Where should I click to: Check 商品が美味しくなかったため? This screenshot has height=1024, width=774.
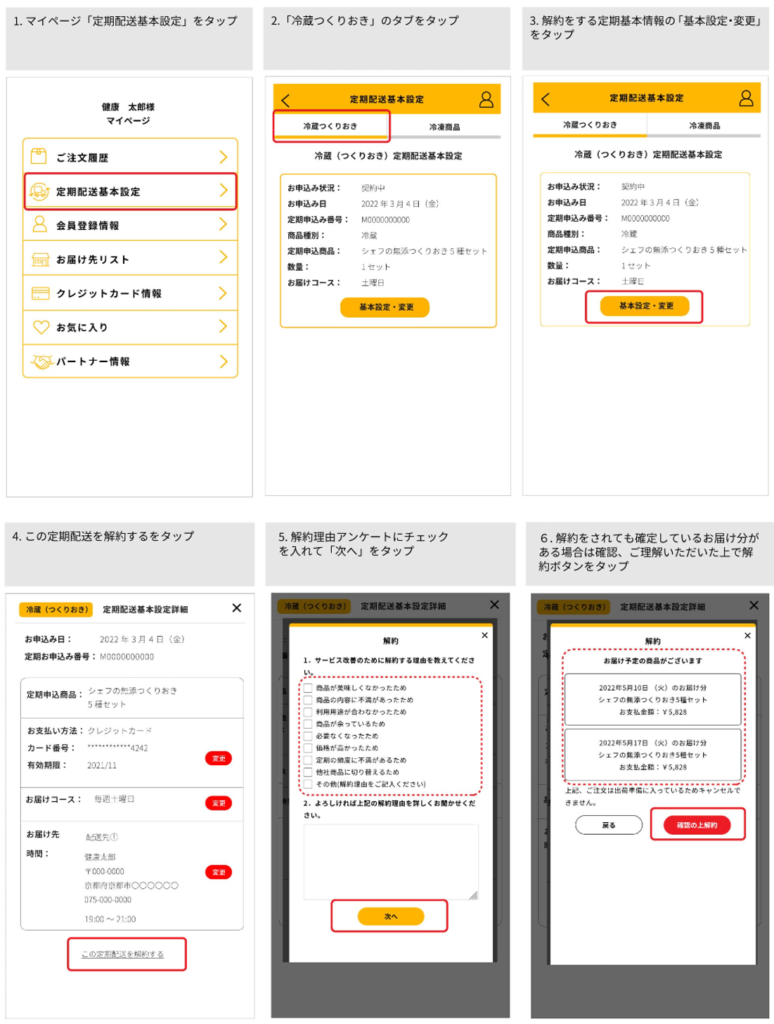click(308, 688)
